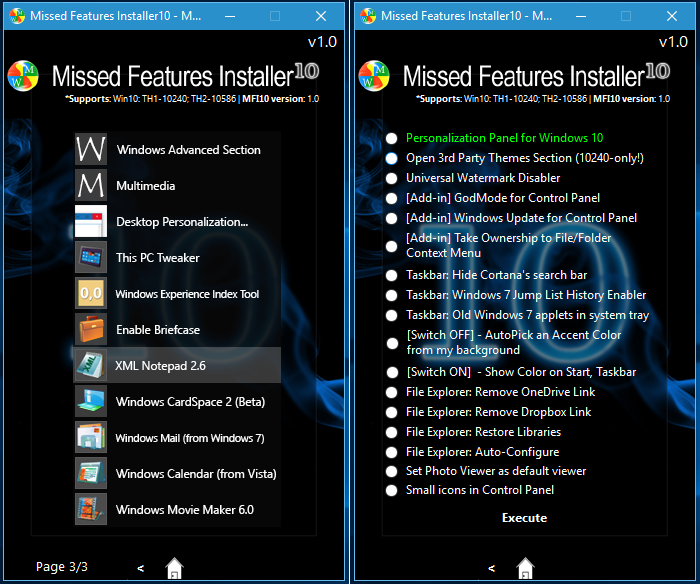Select Take Ownership Context Menu radio
Viewport: 700px width, 585px height.
point(392,246)
